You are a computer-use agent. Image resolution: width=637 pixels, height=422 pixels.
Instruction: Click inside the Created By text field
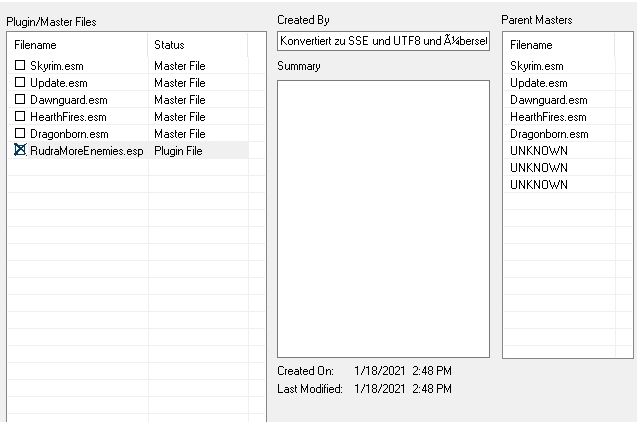pyautogui.click(x=383, y=41)
